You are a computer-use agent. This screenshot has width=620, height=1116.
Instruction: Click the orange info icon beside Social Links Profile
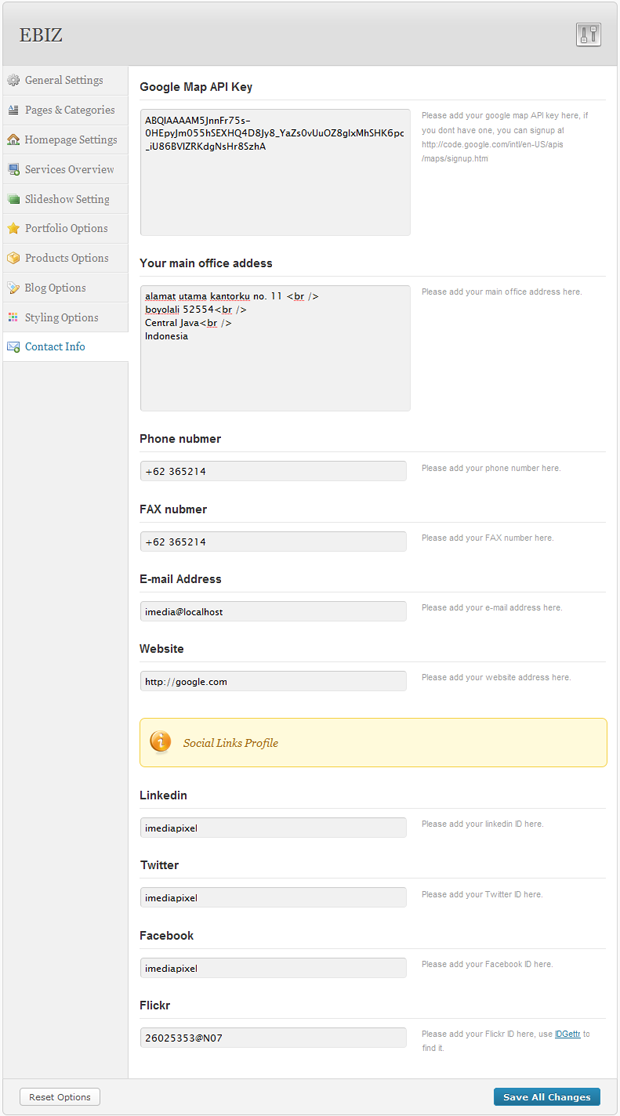(160, 742)
